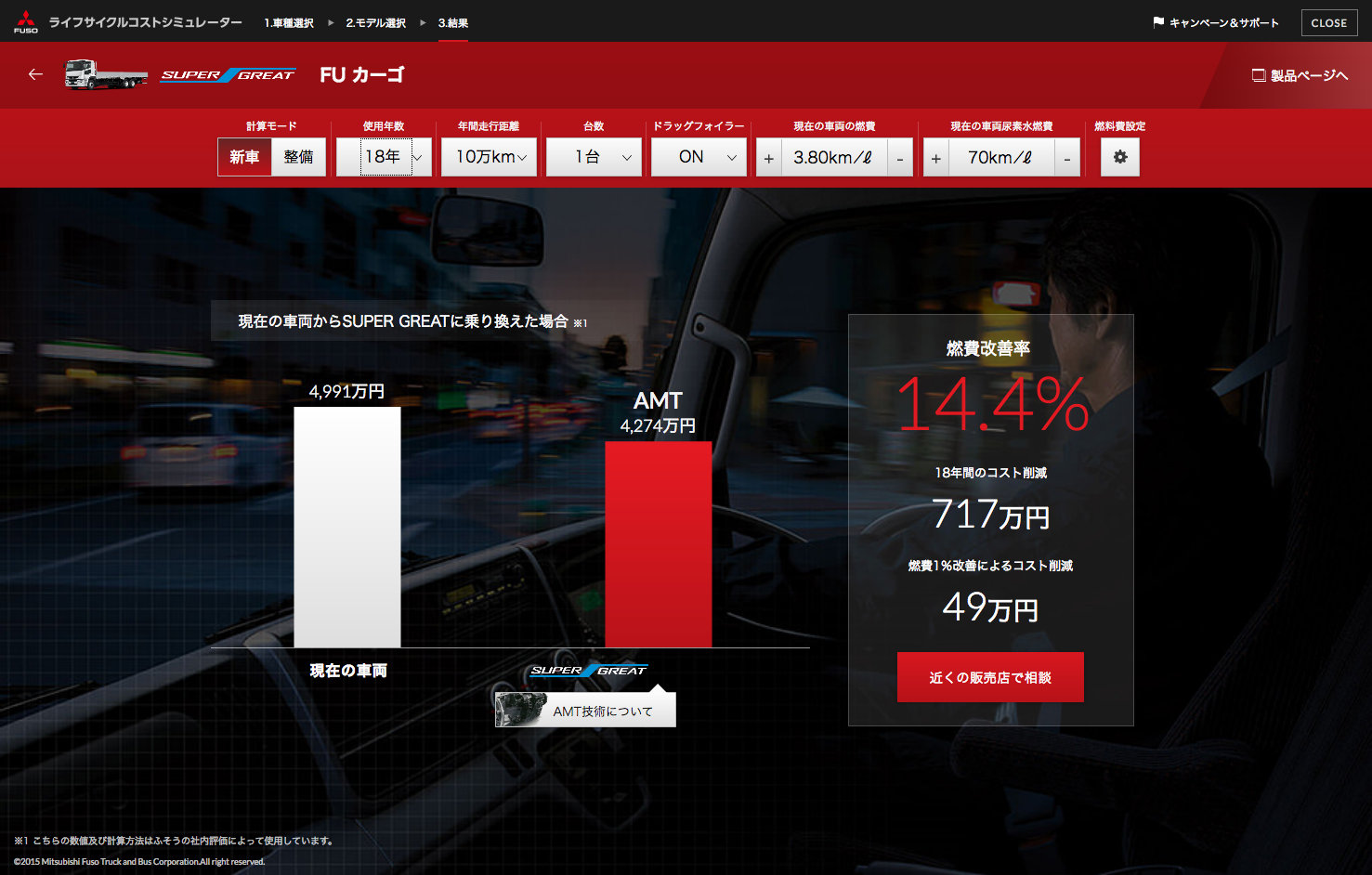Select 新車 calculation mode
Viewport: 1372px width, 875px height.
(x=244, y=157)
